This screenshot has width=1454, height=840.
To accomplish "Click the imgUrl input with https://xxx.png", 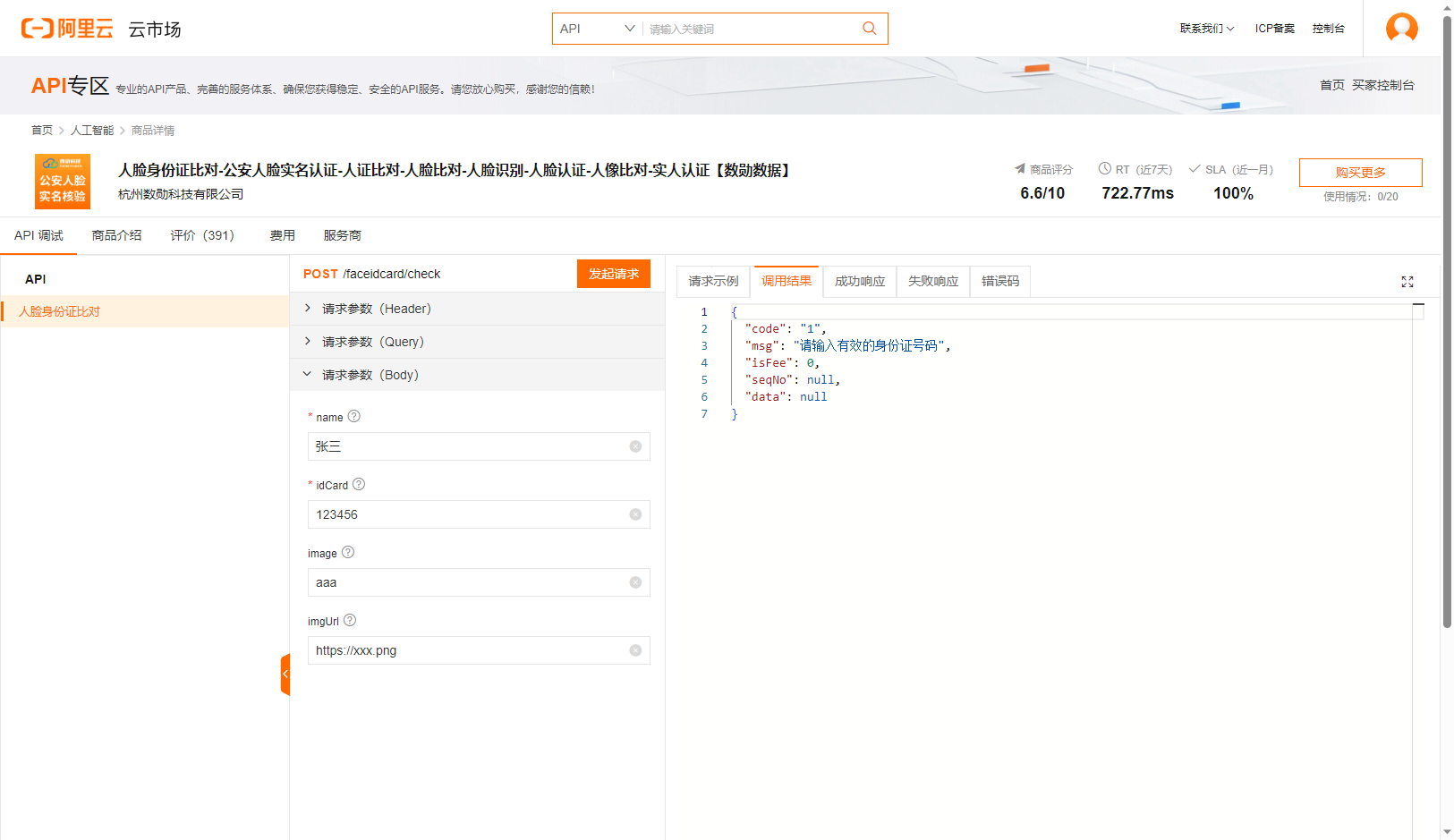I will (479, 650).
